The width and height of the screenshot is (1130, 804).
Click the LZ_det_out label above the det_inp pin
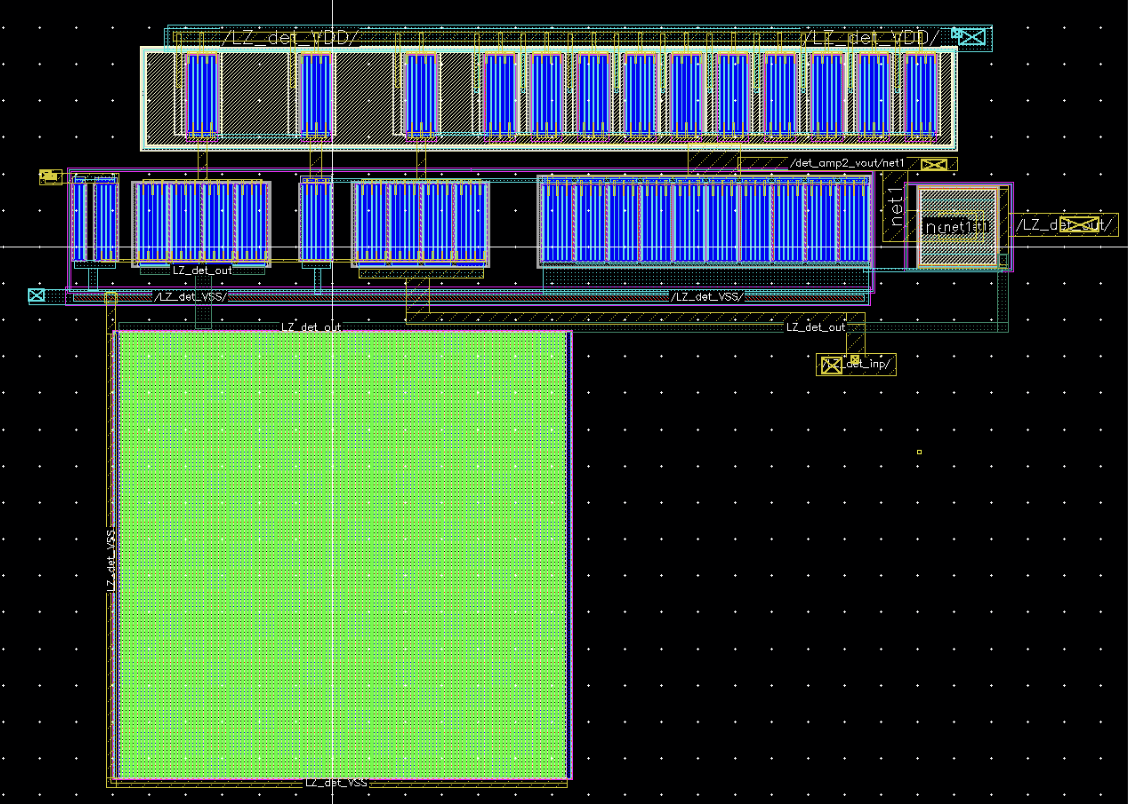(x=815, y=327)
